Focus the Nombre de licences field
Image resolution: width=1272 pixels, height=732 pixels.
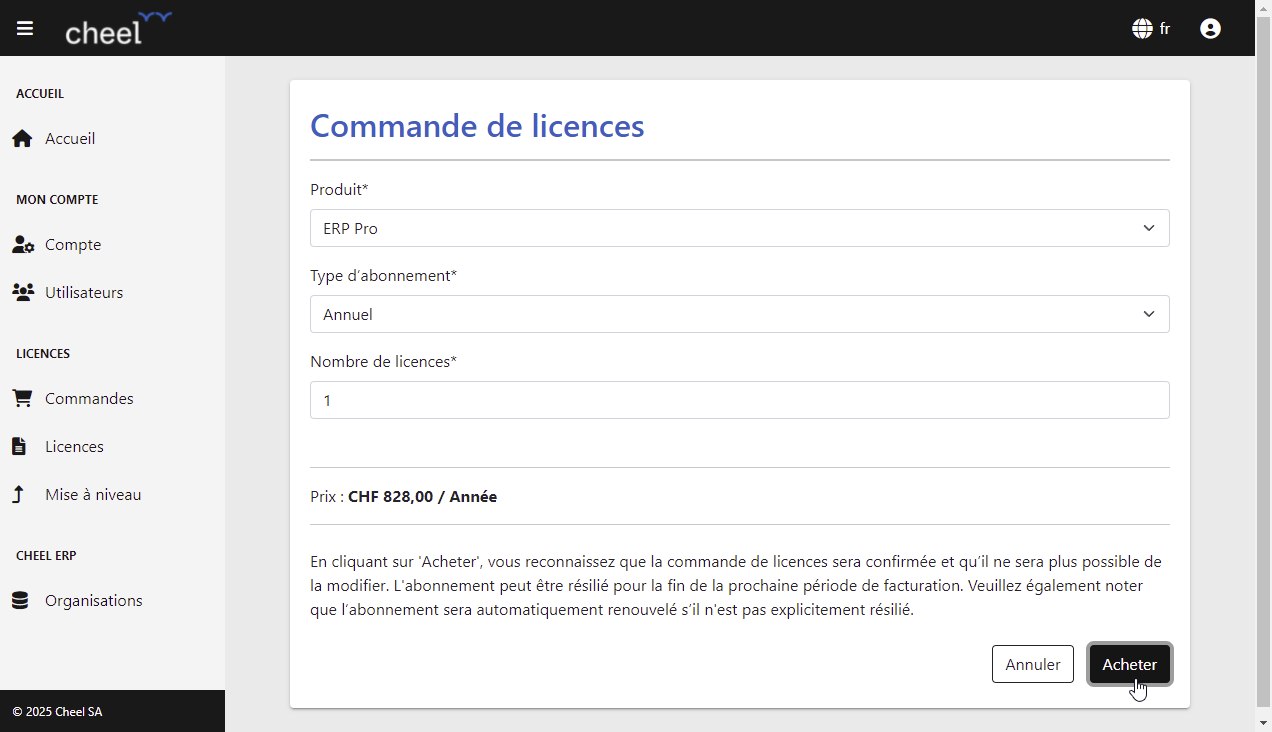pyautogui.click(x=740, y=400)
